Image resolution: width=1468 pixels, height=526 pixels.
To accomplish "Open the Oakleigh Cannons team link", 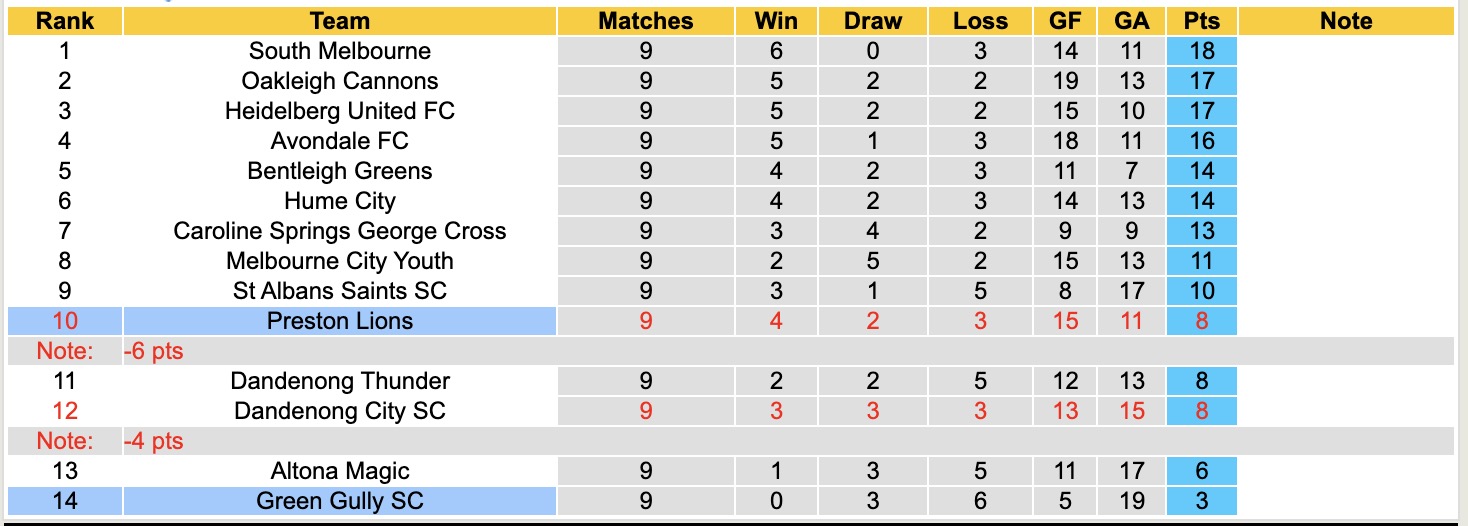I will [340, 81].
